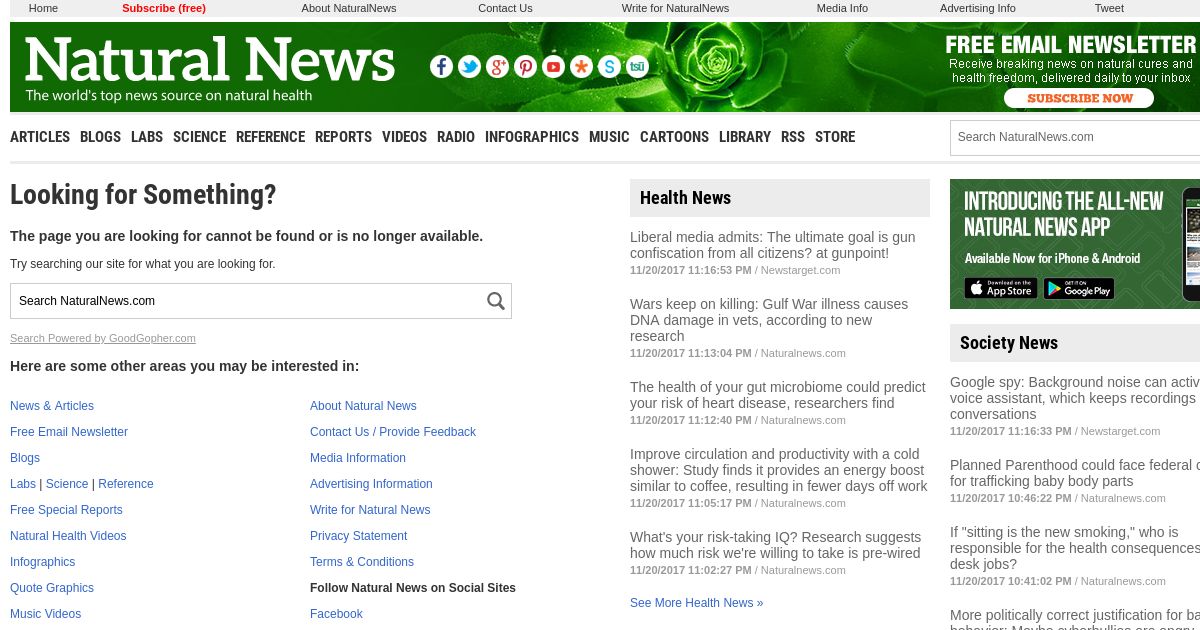Screen dimensions: 1200x630
Task: Open Advertising Info top link
Action: click(978, 8)
